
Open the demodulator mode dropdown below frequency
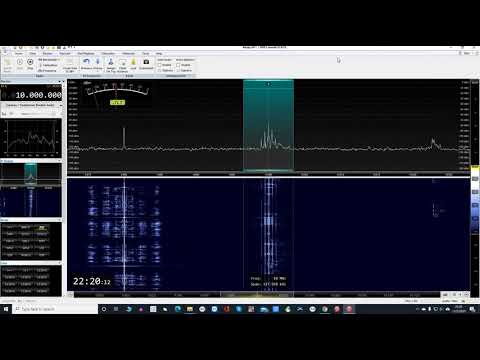[32, 105]
